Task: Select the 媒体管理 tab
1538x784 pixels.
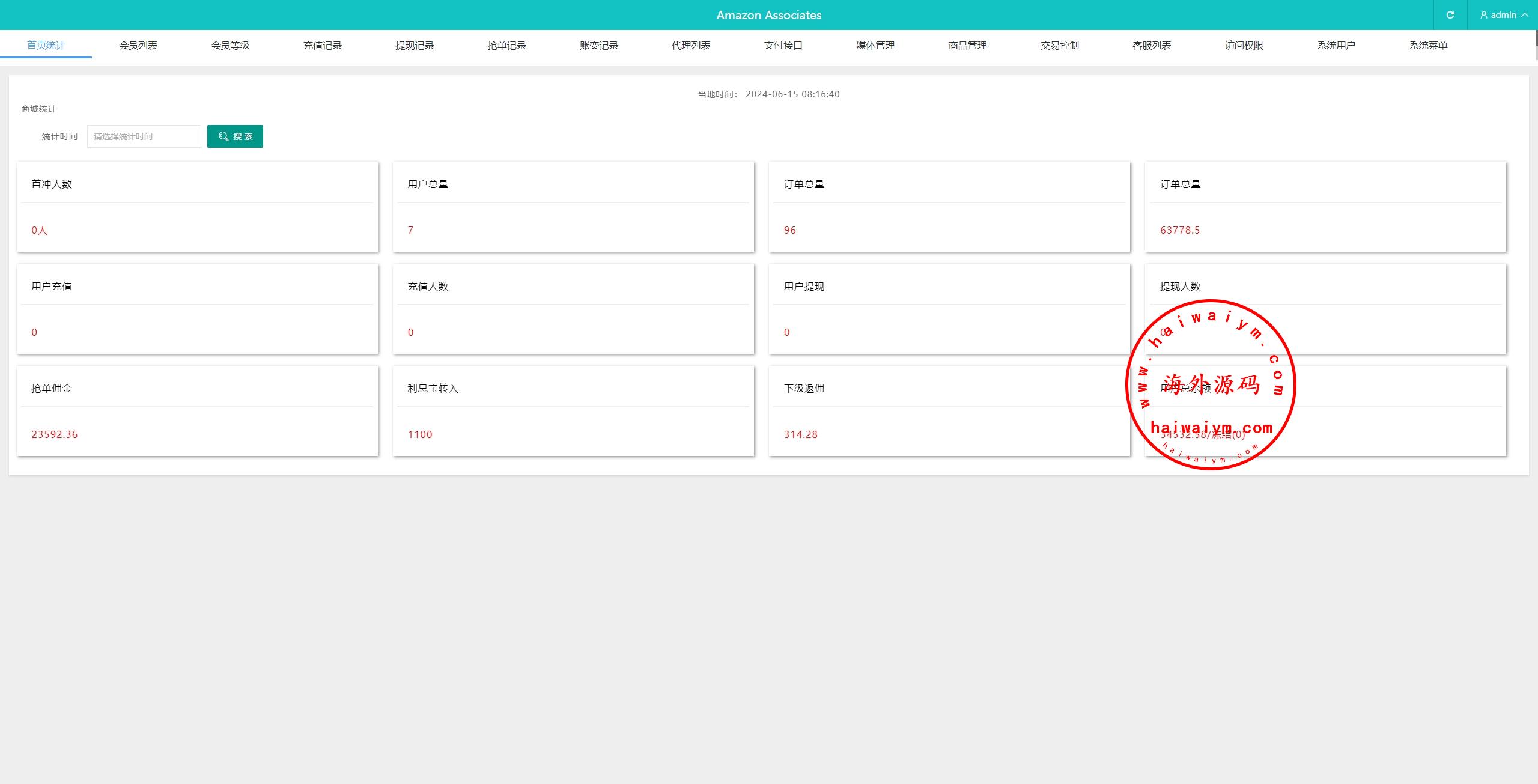Action: (x=875, y=45)
